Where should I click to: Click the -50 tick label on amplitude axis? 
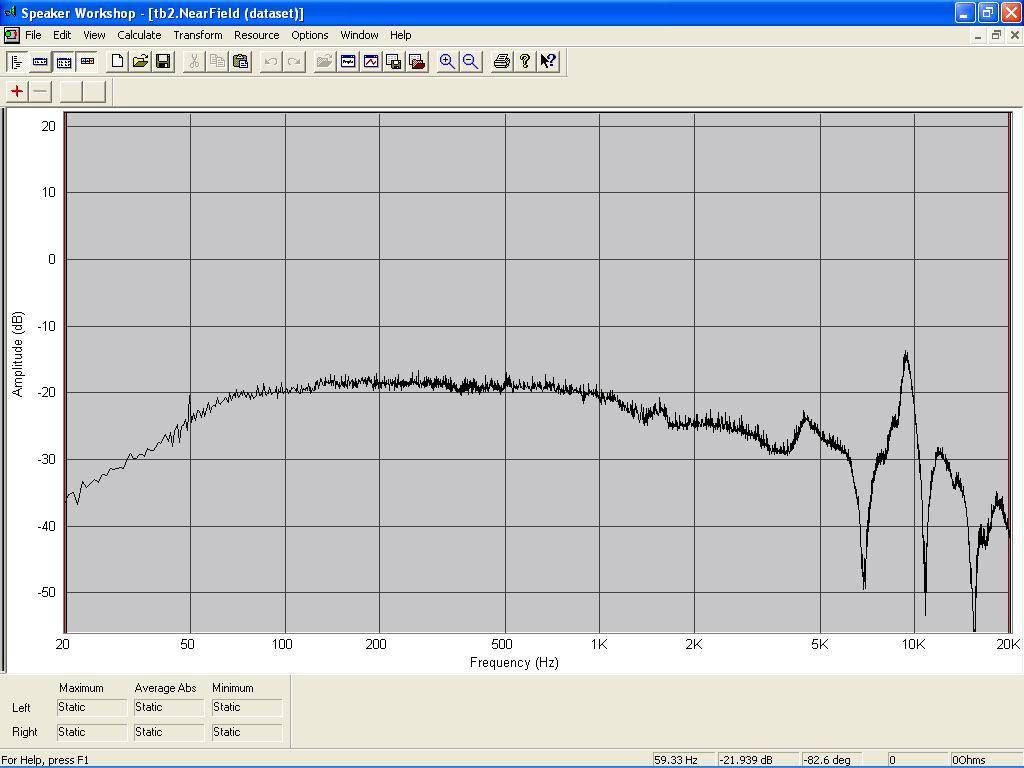(x=45, y=592)
